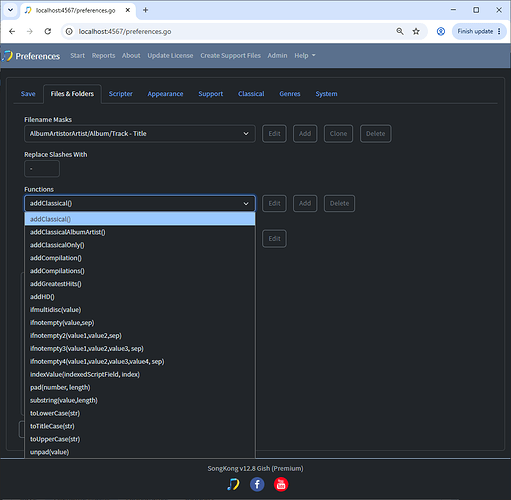Click the browser reload icon
The height and width of the screenshot is (500, 511).
48,31
